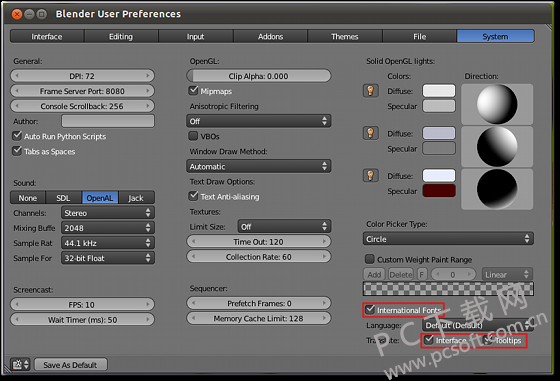The height and width of the screenshot is (381, 560).
Task: Open the Sample Rate 44.1 kHz dropdown
Action: [x=108, y=243]
